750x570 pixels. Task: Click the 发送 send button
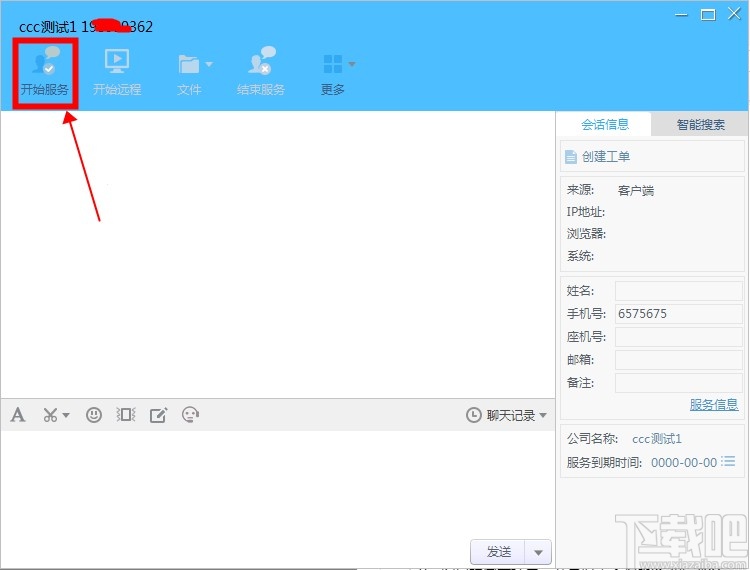(x=498, y=552)
